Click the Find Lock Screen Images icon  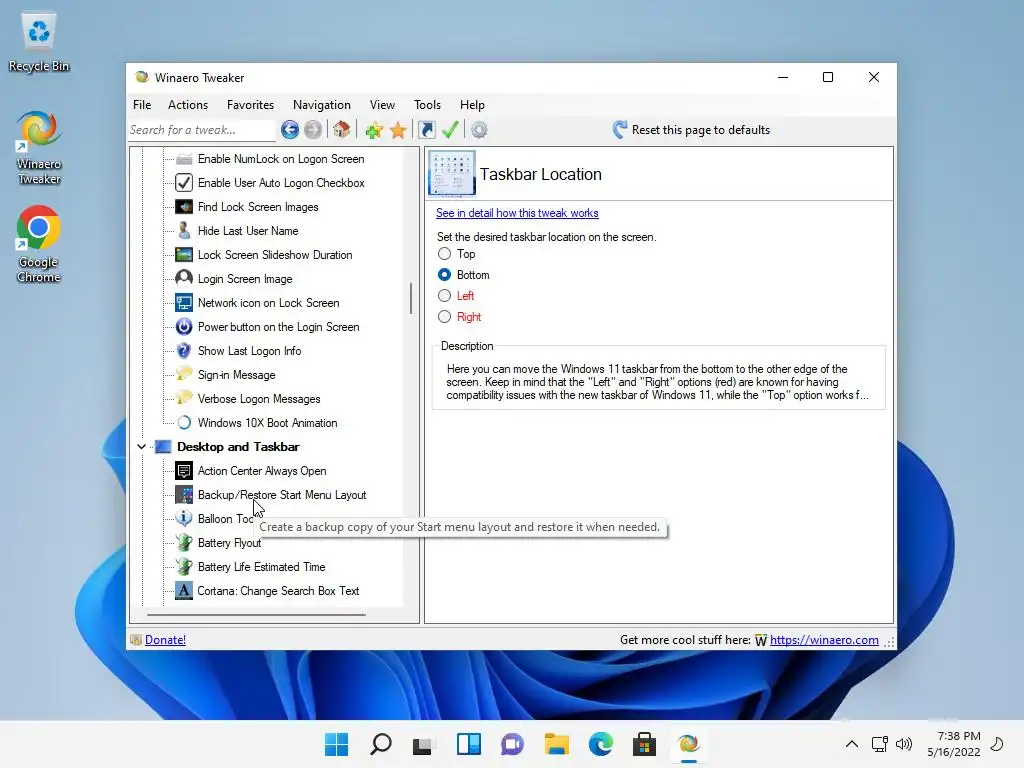(x=184, y=207)
